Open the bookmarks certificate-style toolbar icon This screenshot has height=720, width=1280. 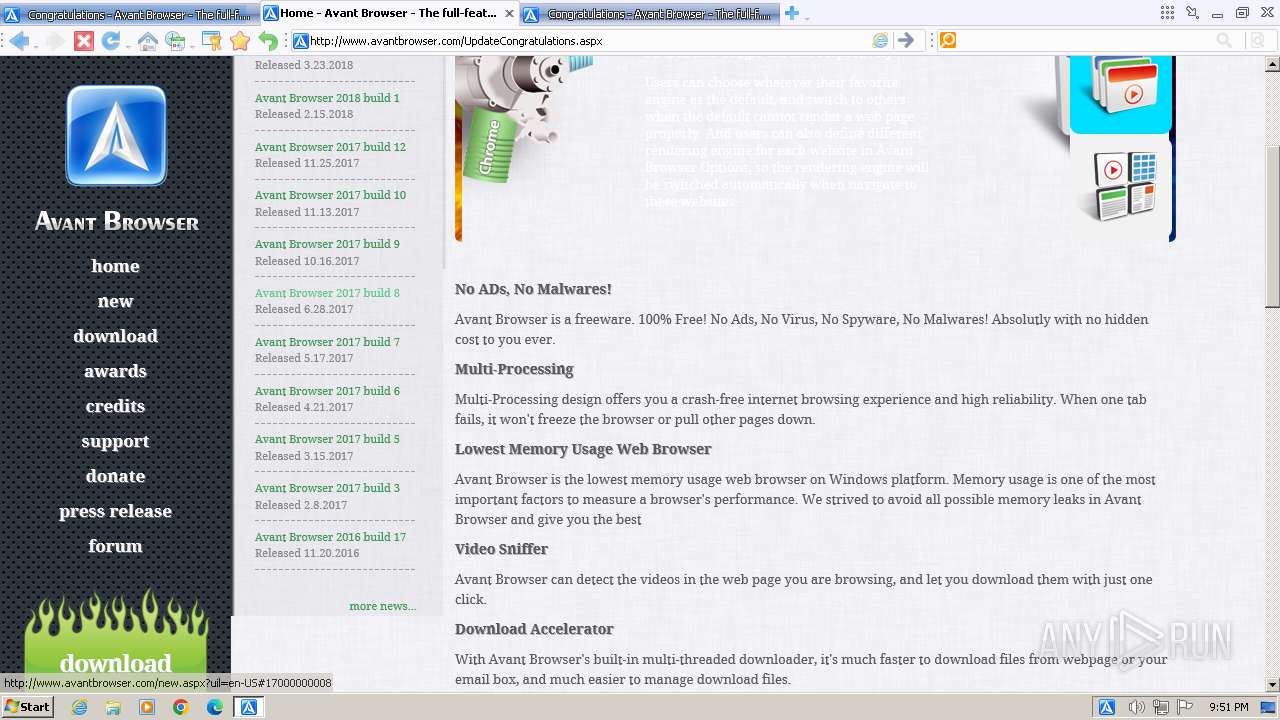(x=212, y=41)
